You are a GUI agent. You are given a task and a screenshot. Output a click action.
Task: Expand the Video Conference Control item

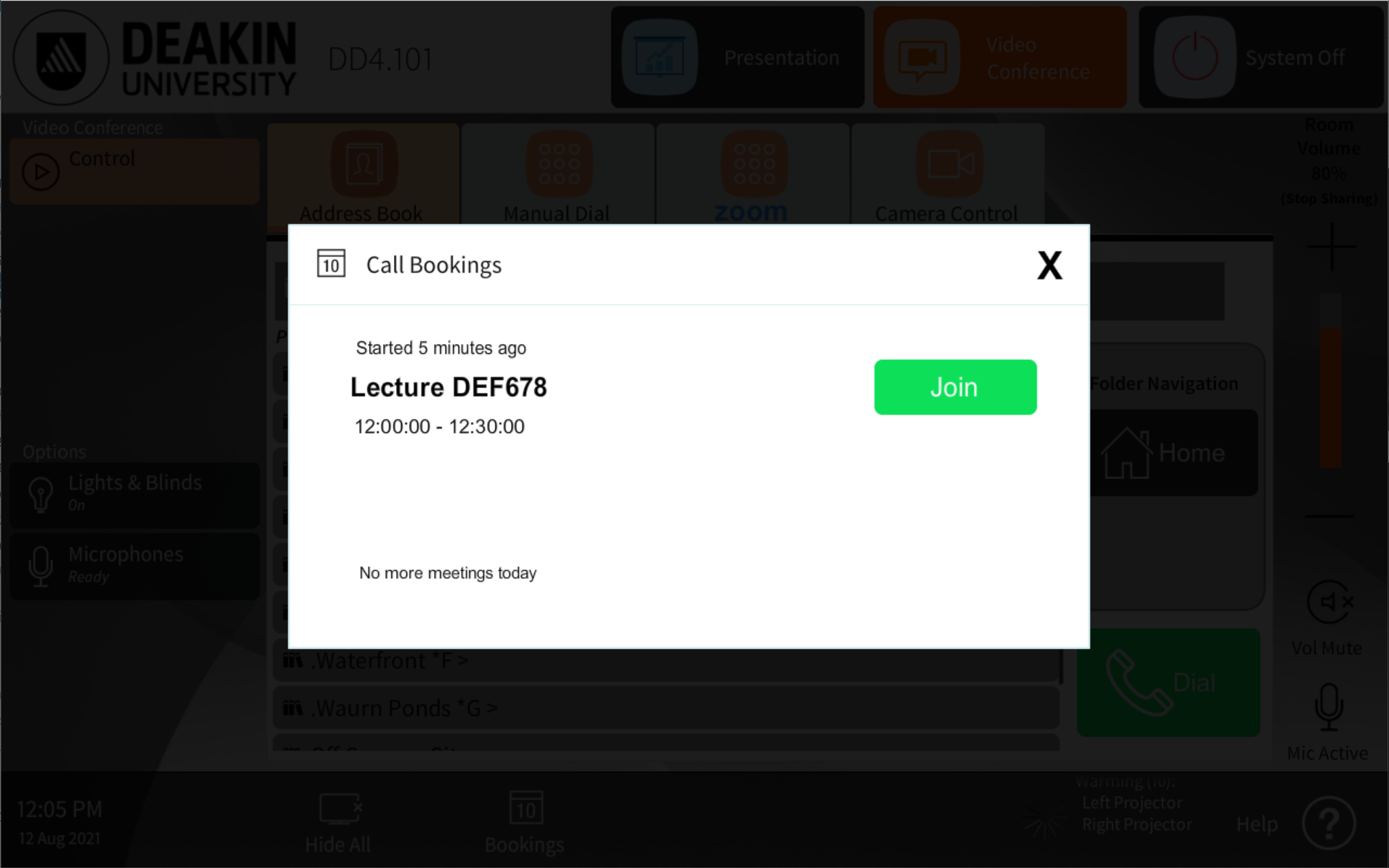click(x=135, y=171)
